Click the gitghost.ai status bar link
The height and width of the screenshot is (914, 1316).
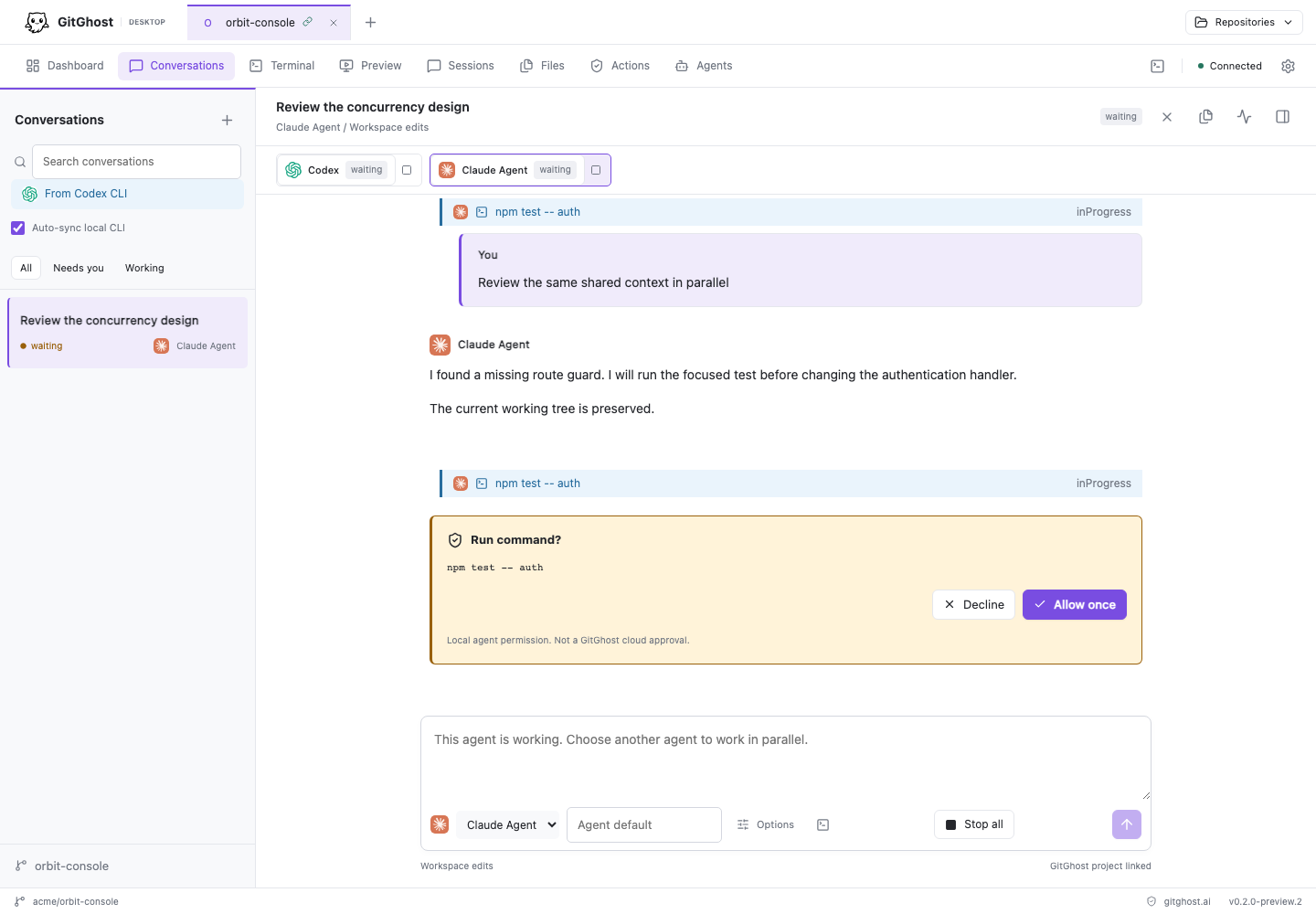pyautogui.click(x=1179, y=901)
